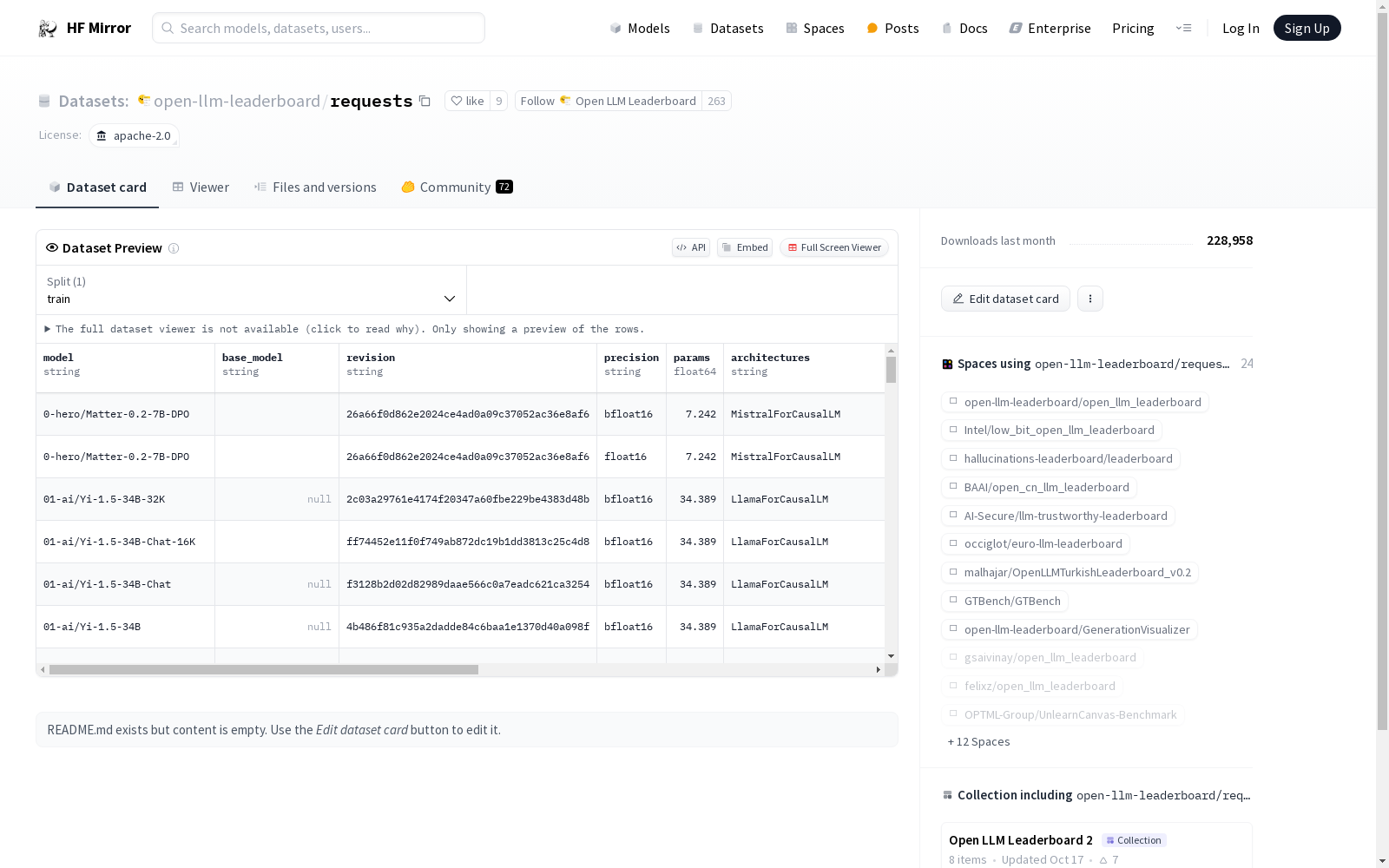This screenshot has height=868, width=1389.
Task: Open the three-dot dataset options menu
Action: click(x=1090, y=299)
